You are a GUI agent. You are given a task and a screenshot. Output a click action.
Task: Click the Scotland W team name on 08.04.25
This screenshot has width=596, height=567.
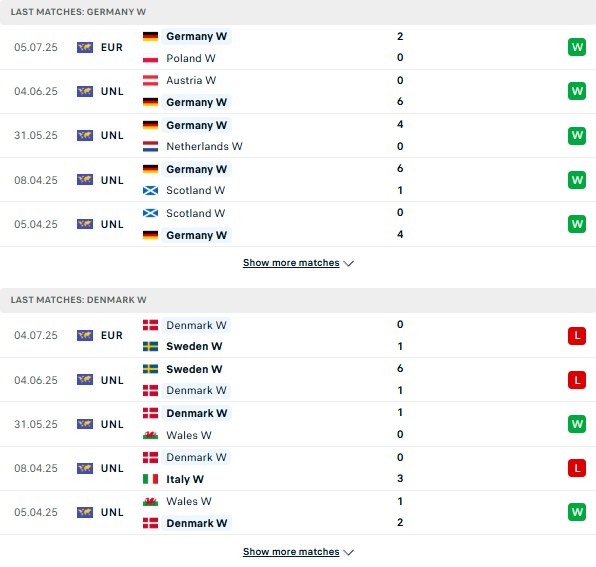[x=195, y=190]
